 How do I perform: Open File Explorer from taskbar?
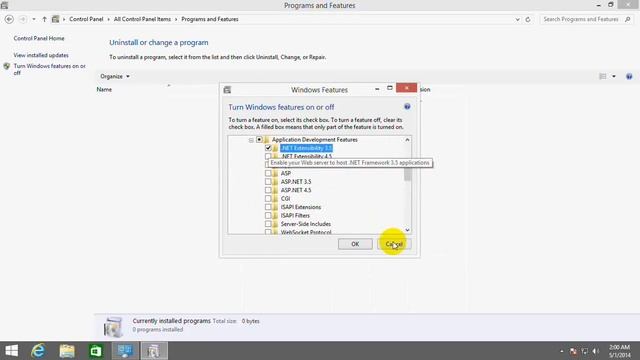67,351
